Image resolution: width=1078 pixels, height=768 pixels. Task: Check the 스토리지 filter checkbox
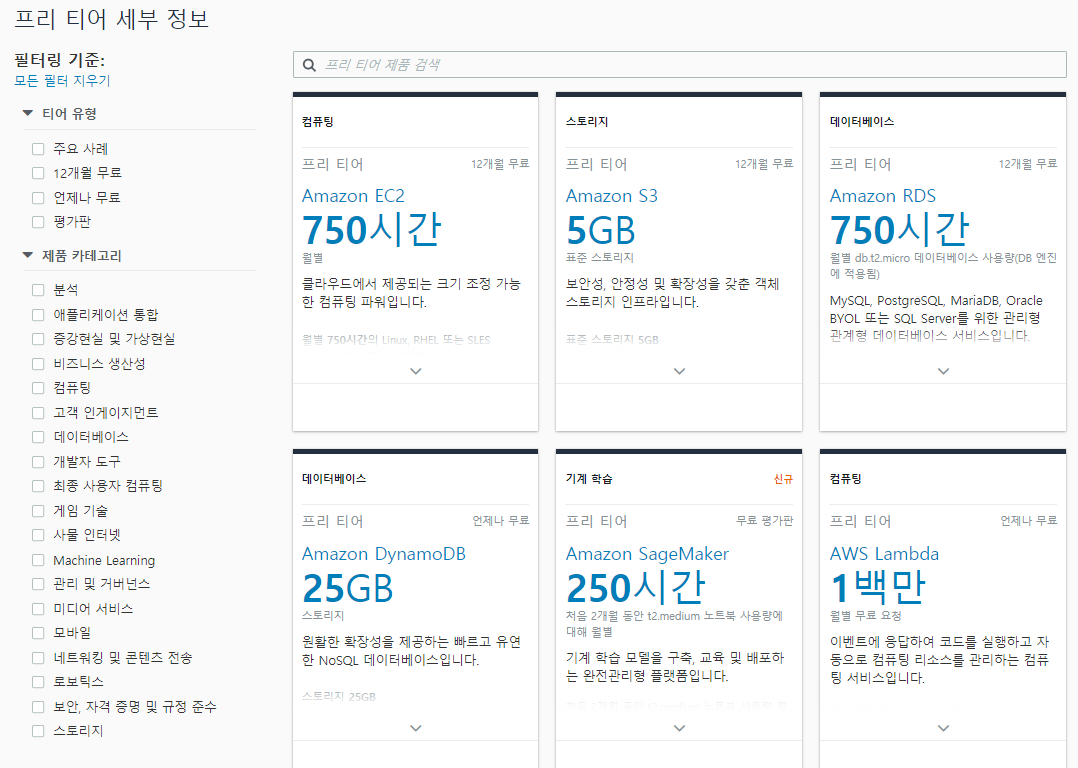(38, 731)
